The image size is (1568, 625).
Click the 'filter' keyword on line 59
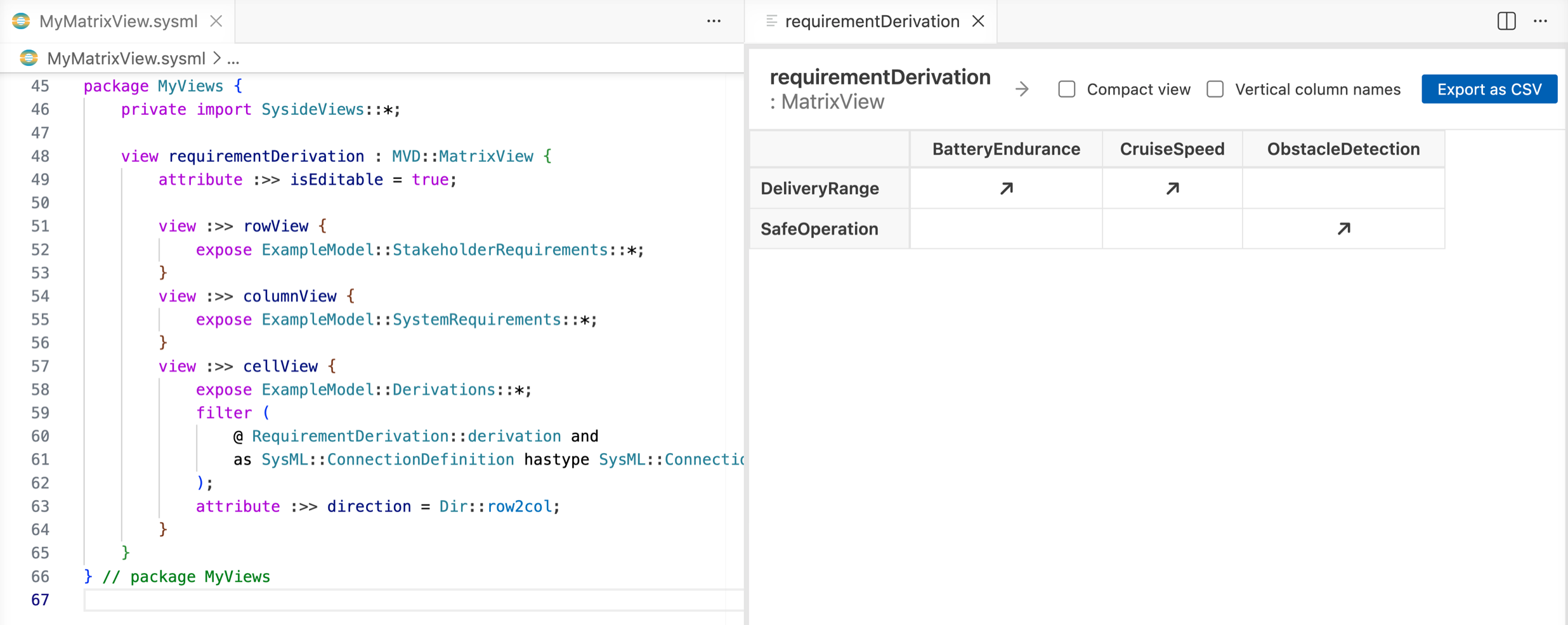[224, 413]
